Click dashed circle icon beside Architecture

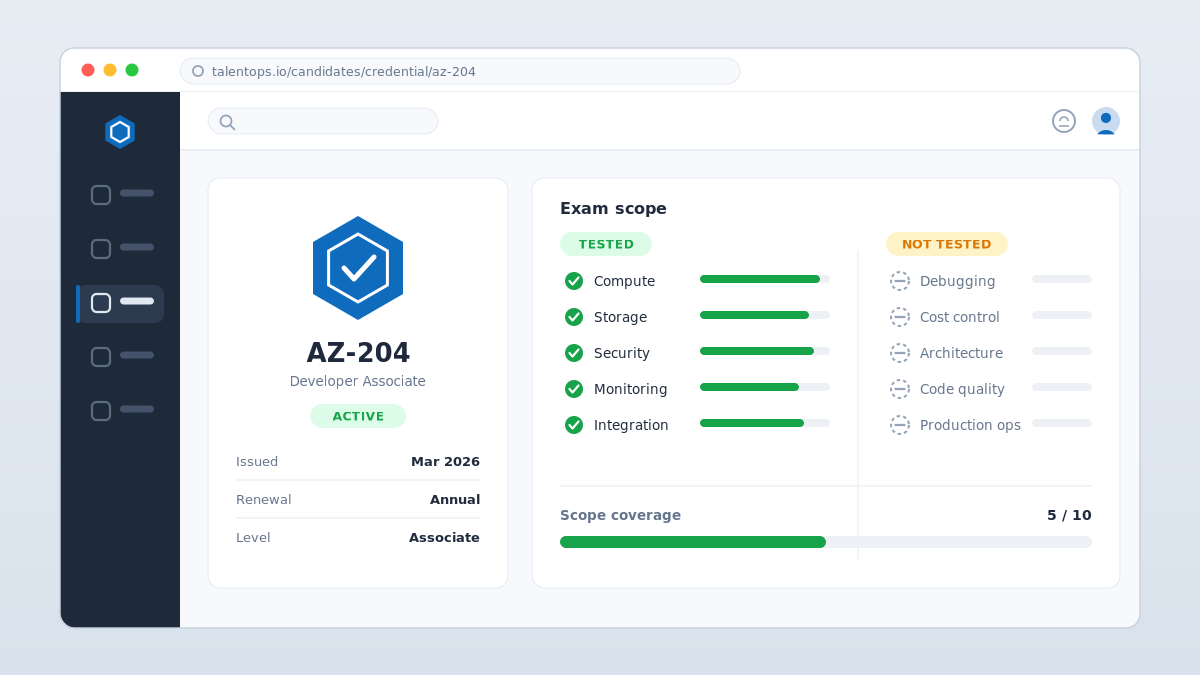(900, 353)
